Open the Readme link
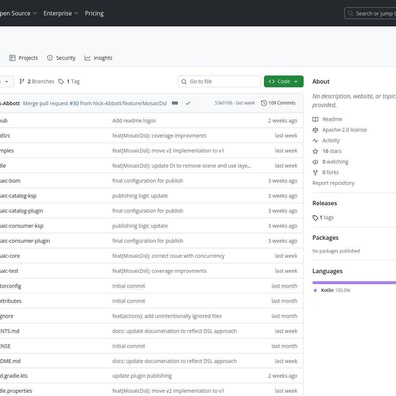396x396 pixels. pyautogui.click(x=332, y=119)
